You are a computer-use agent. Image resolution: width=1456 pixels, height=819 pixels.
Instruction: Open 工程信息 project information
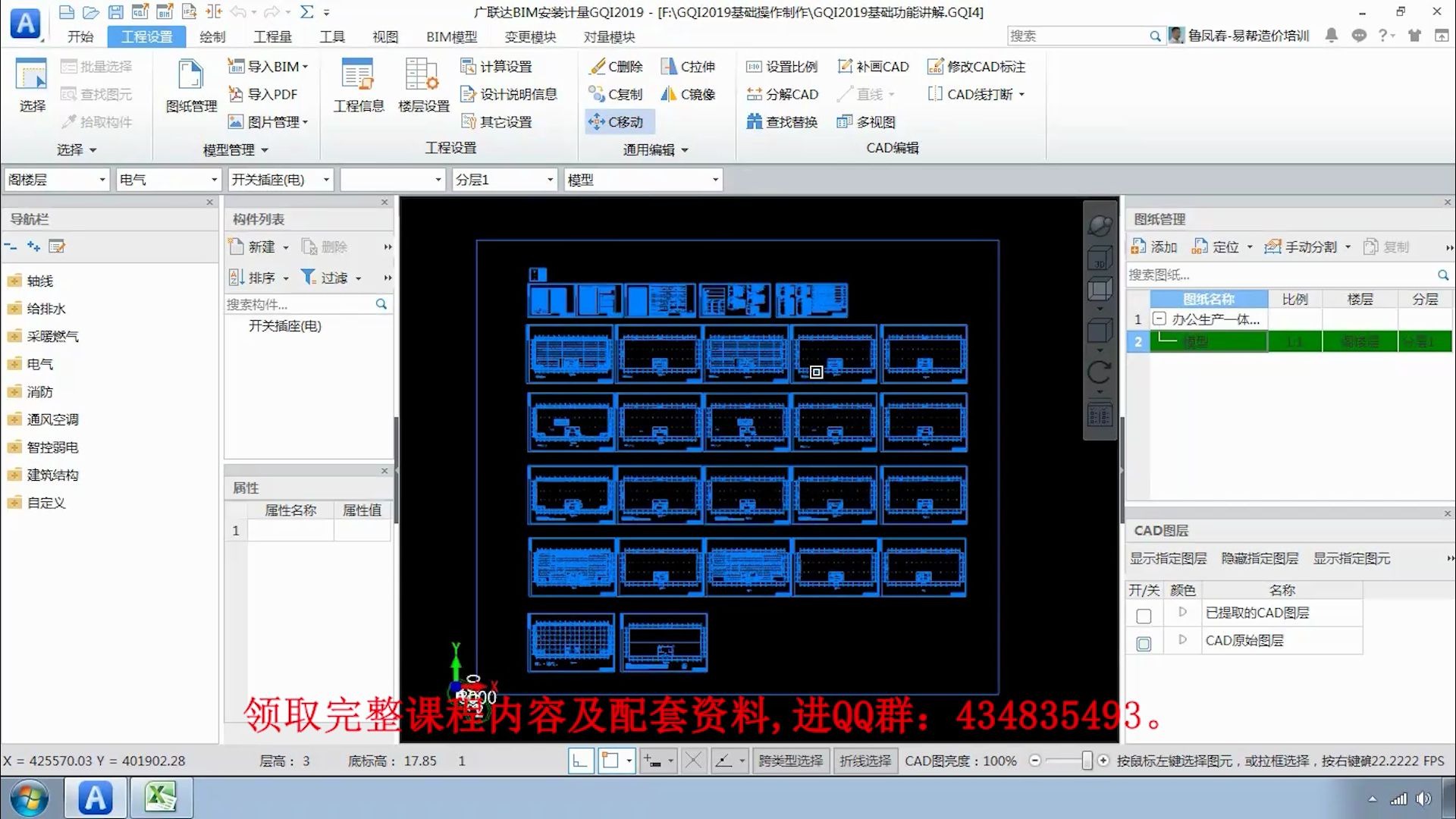click(x=358, y=86)
